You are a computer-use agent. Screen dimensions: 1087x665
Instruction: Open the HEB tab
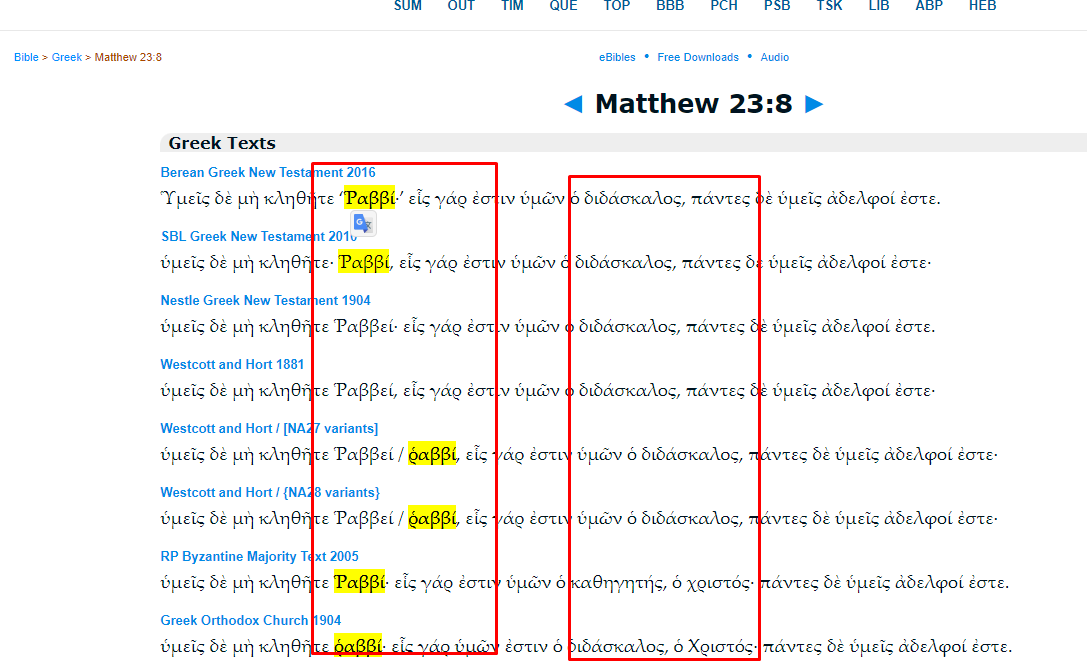point(982,6)
